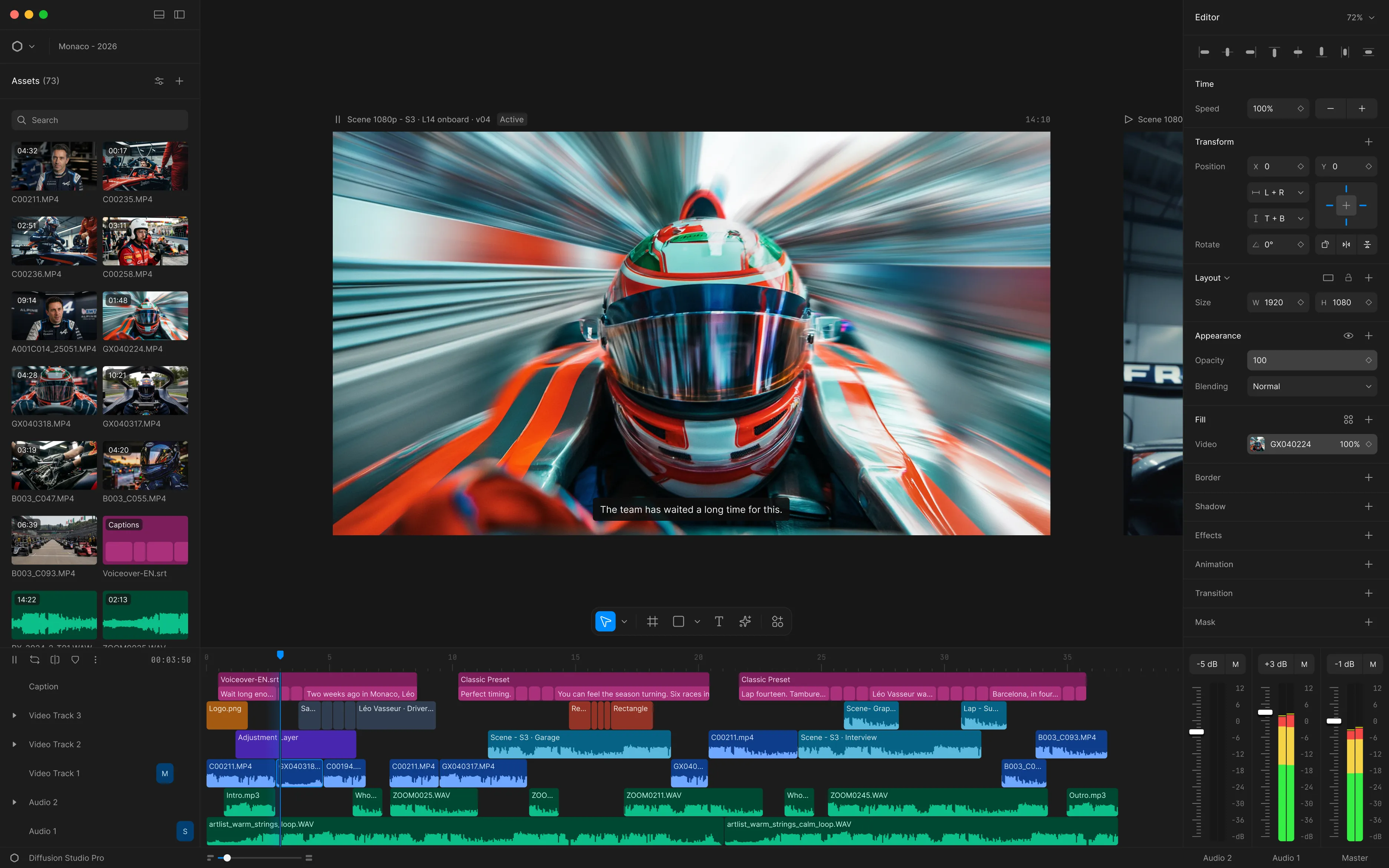Toggle Appearance visibility eye

pos(1348,336)
